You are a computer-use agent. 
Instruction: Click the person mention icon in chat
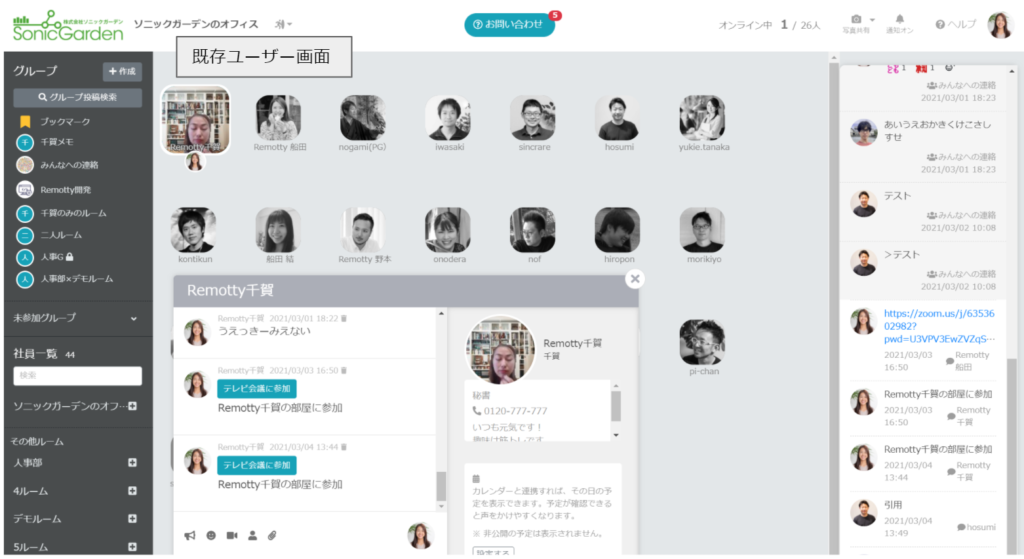252,535
